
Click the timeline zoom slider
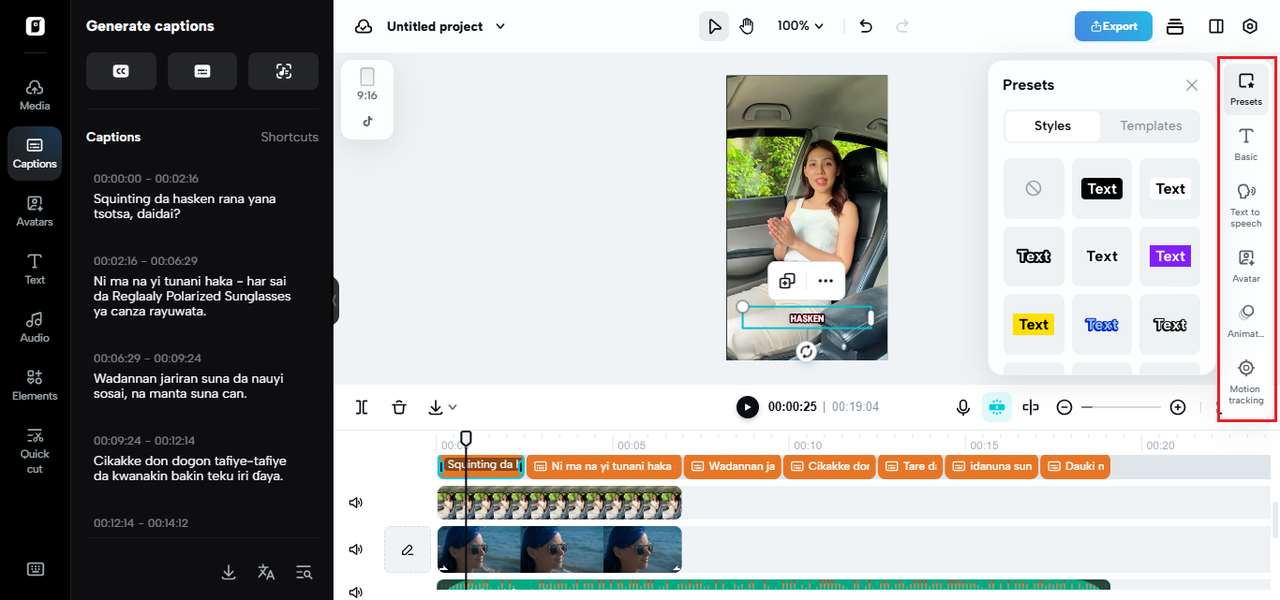point(1120,407)
